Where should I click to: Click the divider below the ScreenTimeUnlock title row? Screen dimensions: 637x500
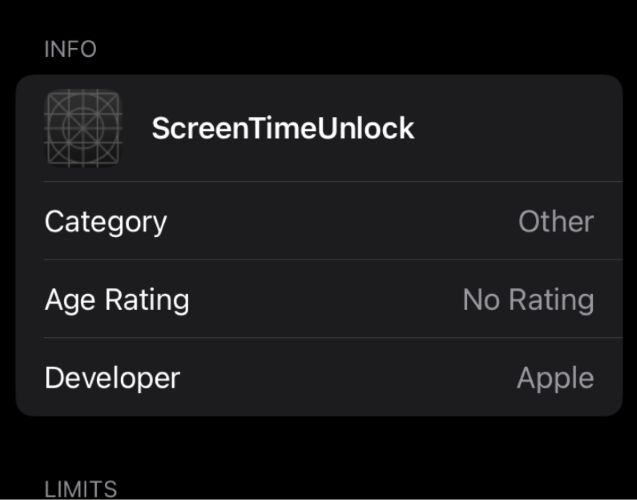[330, 182]
